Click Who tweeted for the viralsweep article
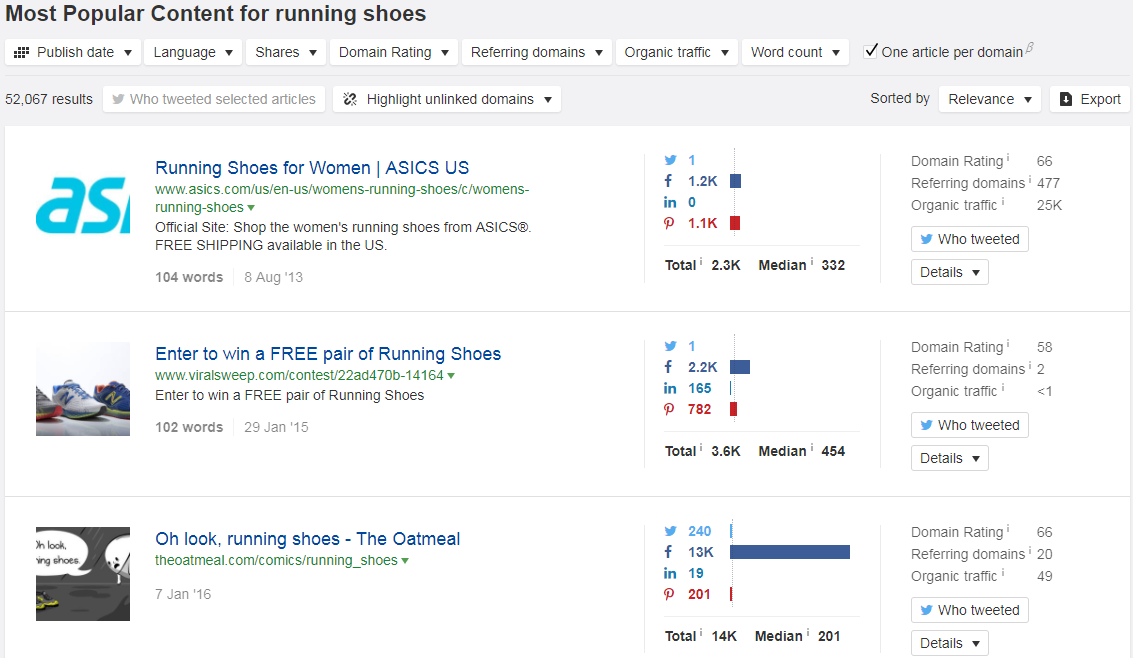1133x658 pixels. (970, 425)
